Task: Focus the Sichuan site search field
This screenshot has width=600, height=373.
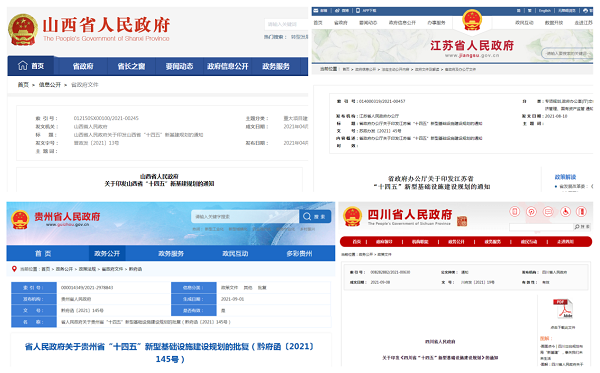Action: (541, 227)
